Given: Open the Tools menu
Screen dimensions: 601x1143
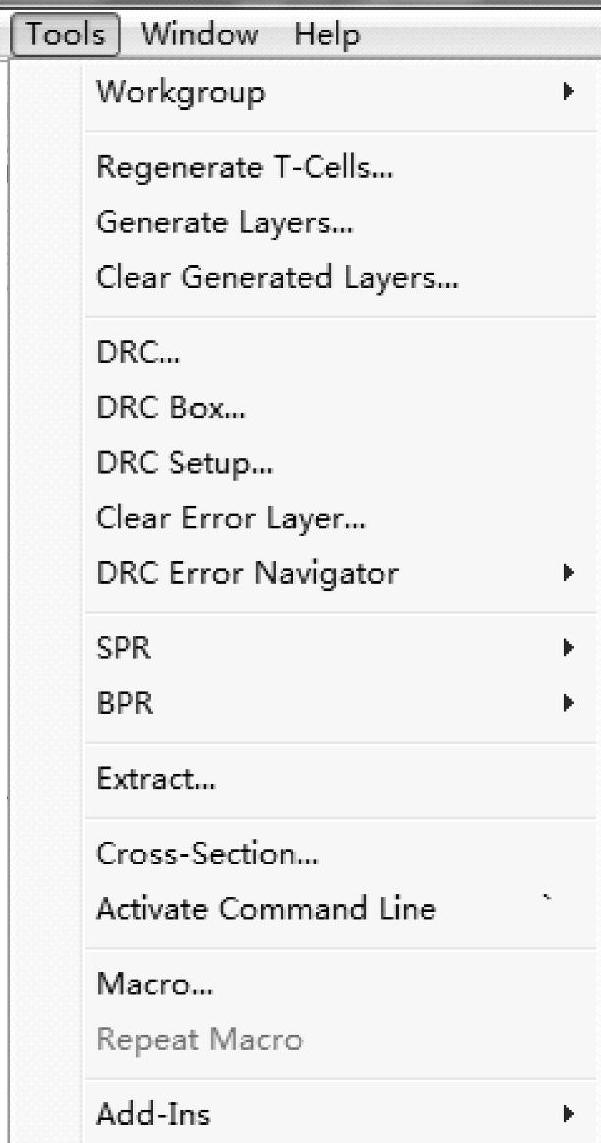Looking at the screenshot, I should click(x=66, y=36).
